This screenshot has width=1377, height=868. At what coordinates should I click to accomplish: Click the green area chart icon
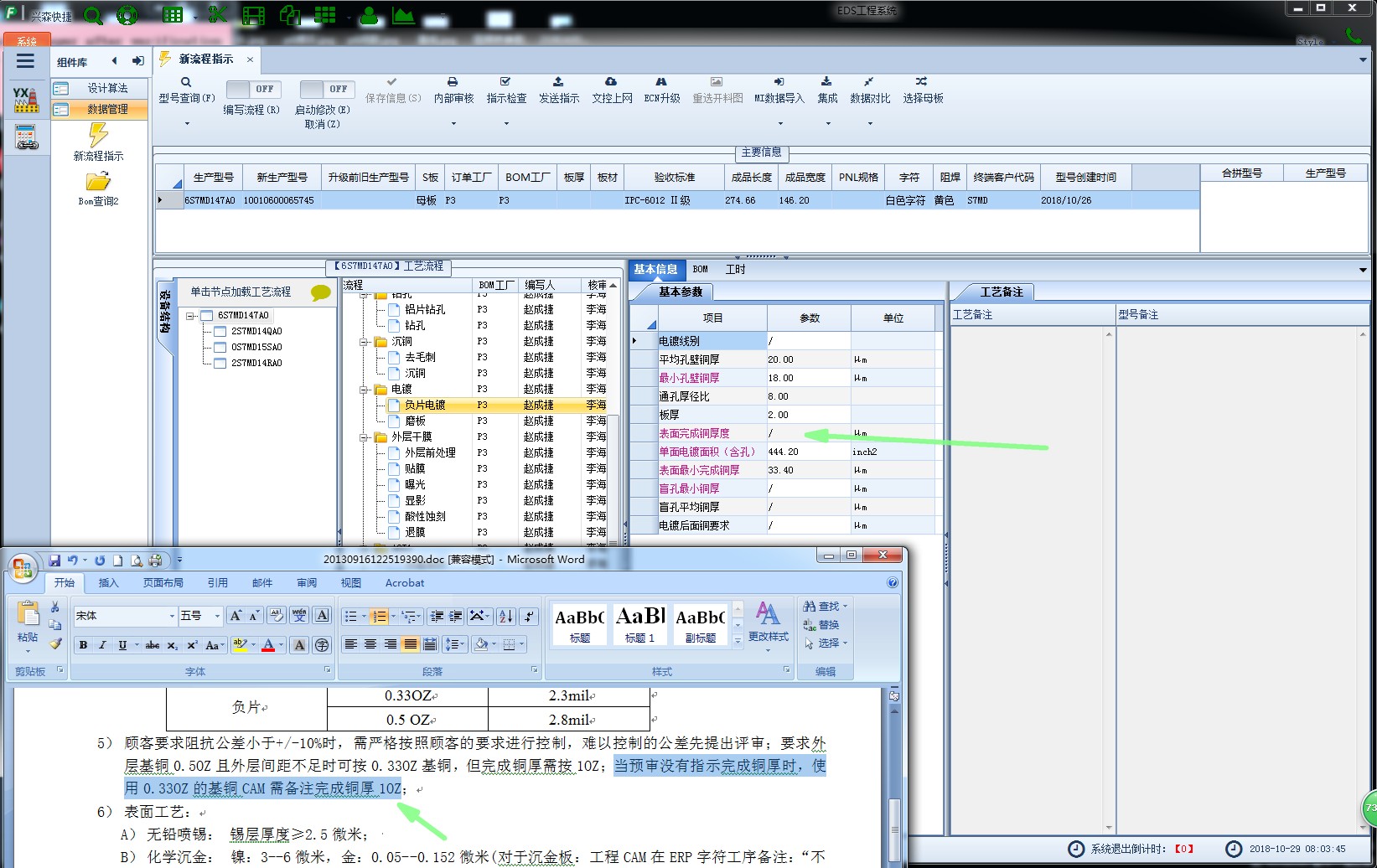point(403,15)
